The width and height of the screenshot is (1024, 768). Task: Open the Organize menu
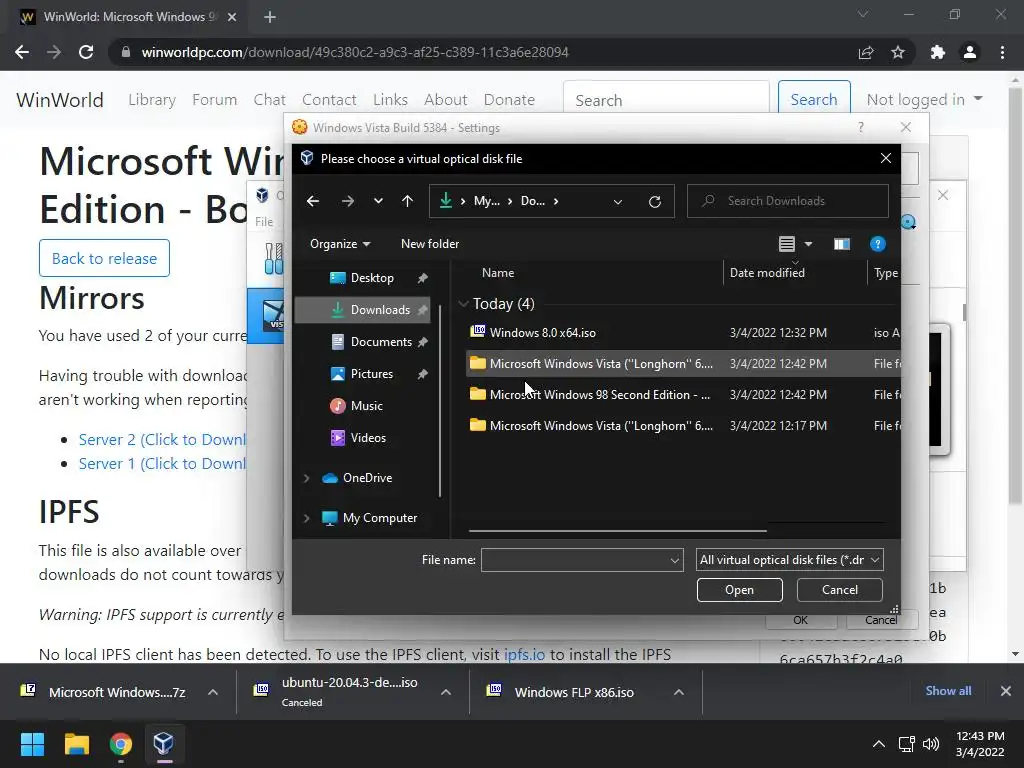(x=340, y=244)
